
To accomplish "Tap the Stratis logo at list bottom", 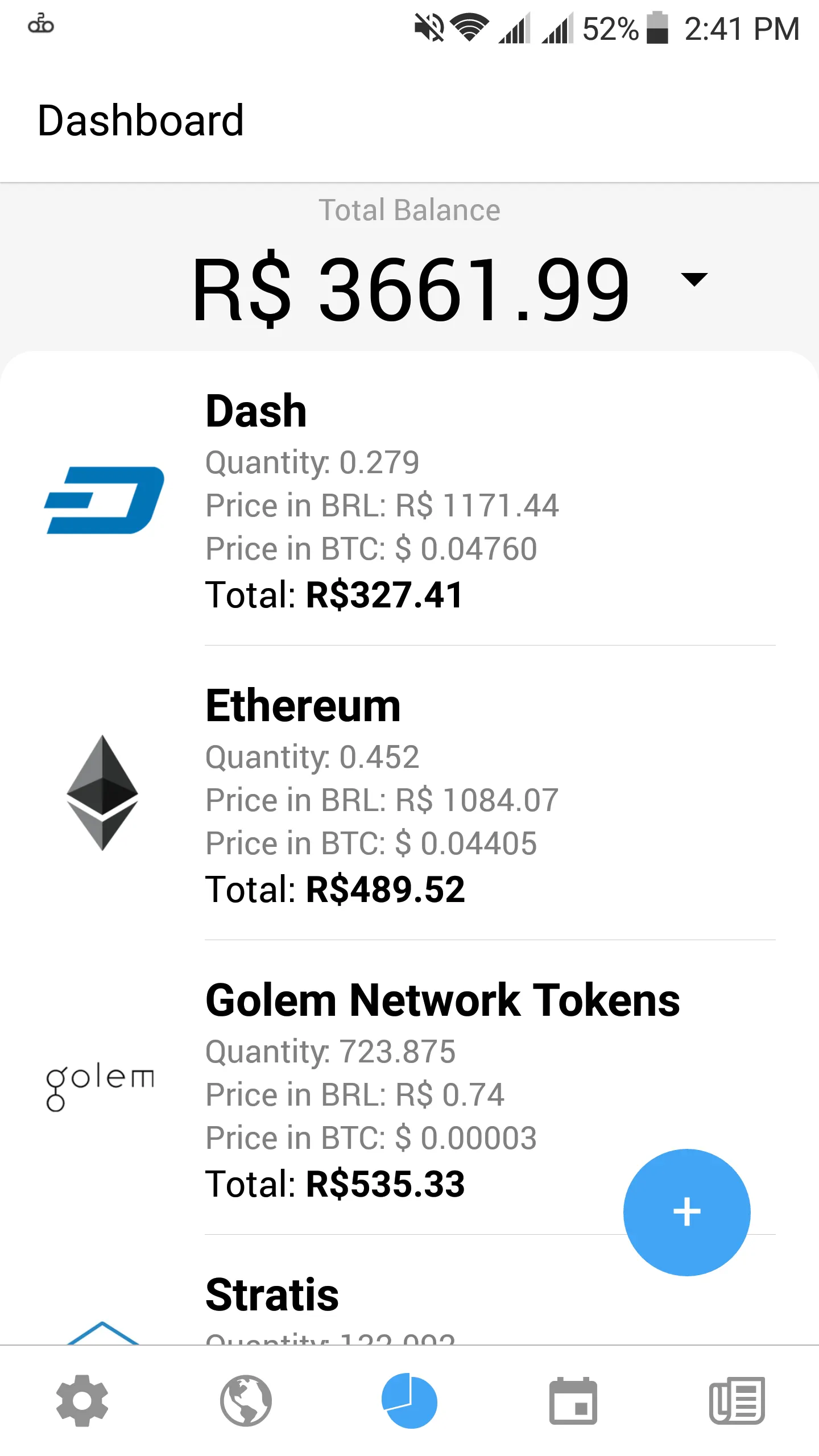I will click(x=102, y=1333).
